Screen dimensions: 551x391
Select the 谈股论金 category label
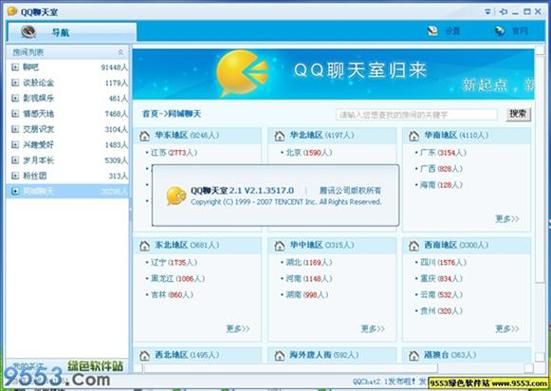[x=38, y=83]
